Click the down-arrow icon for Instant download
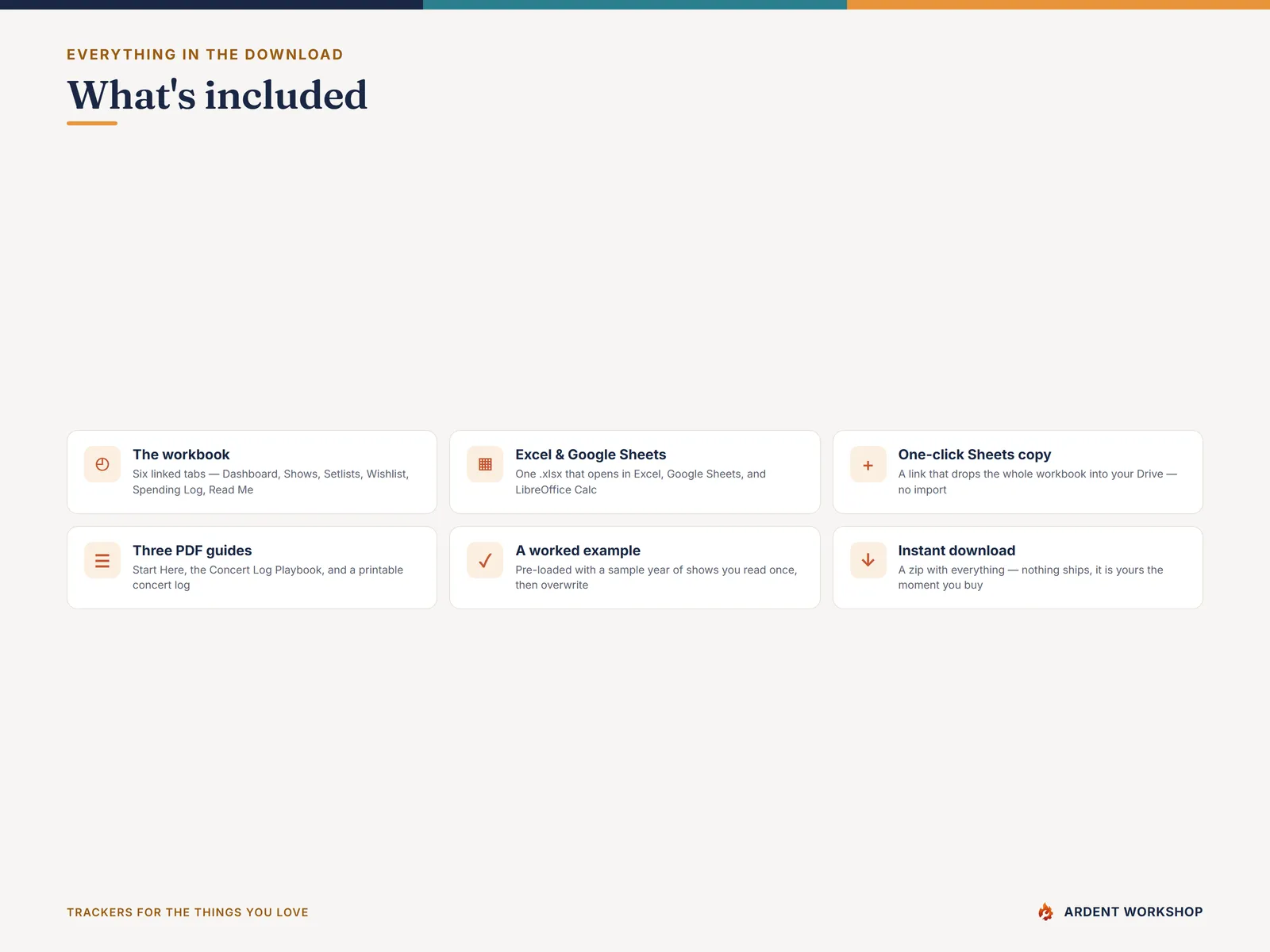Screen dimensions: 1270x952 pos(868,561)
